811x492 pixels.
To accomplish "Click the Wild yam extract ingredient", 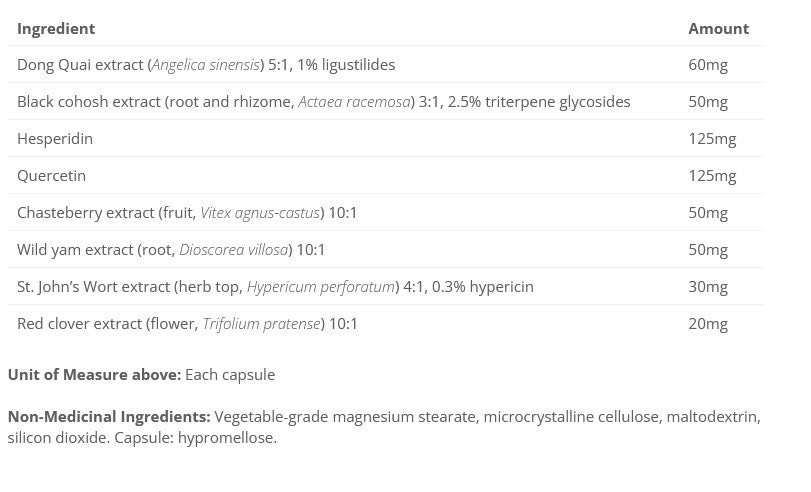I will click(171, 250).
